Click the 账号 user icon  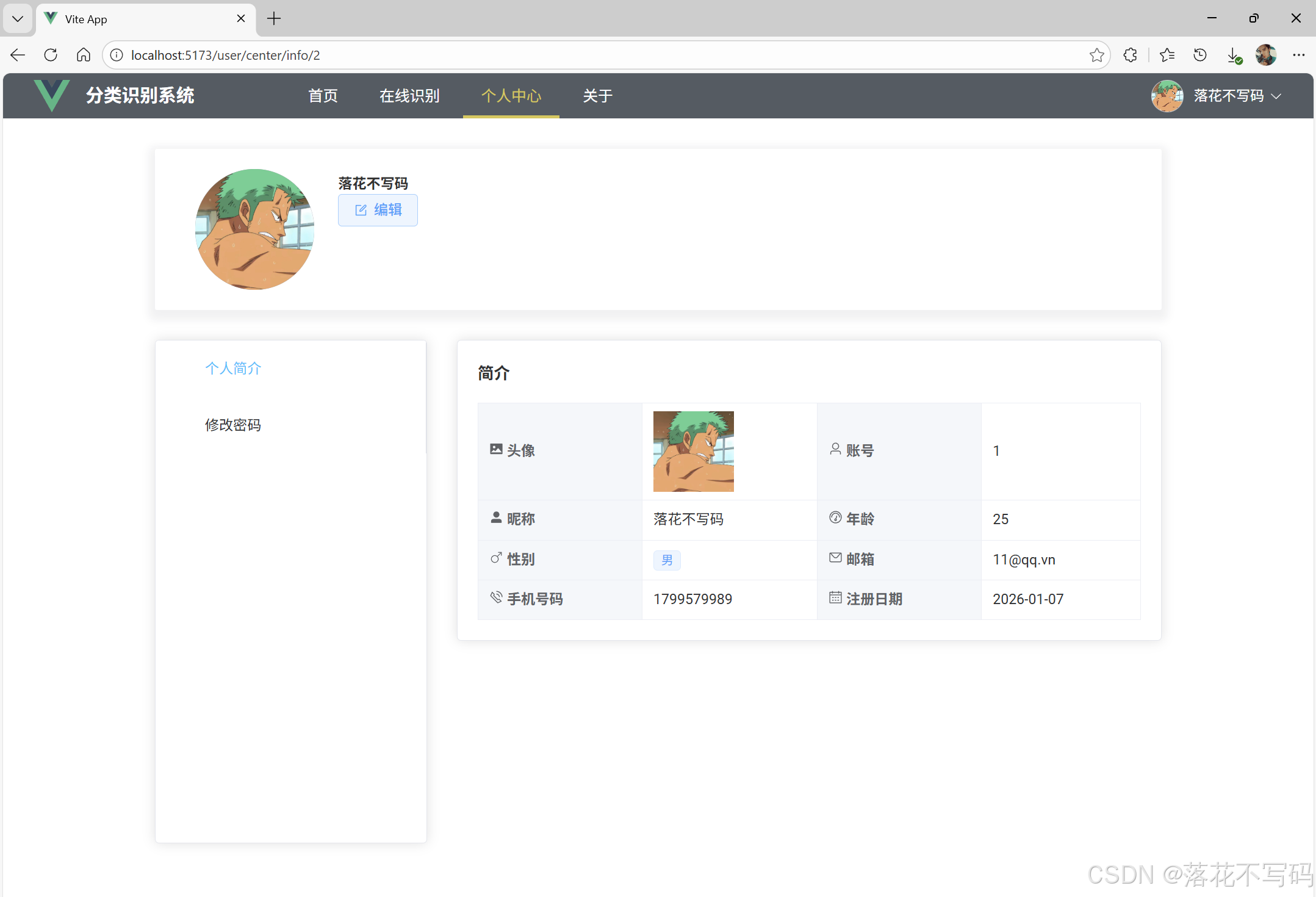835,449
